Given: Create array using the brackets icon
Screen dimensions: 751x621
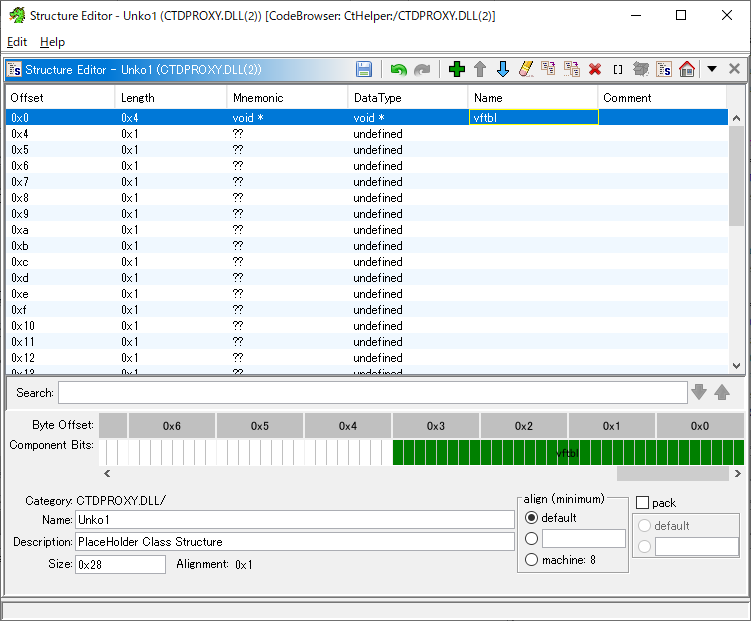Looking at the screenshot, I should click(x=618, y=69).
